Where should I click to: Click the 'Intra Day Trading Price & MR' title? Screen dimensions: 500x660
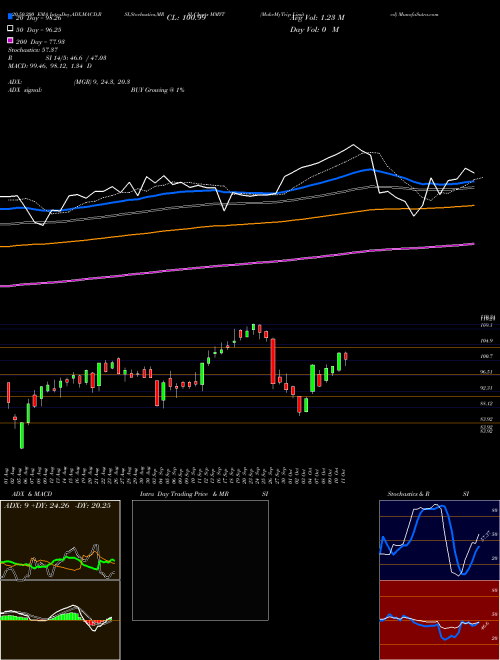pyautogui.click(x=184, y=494)
